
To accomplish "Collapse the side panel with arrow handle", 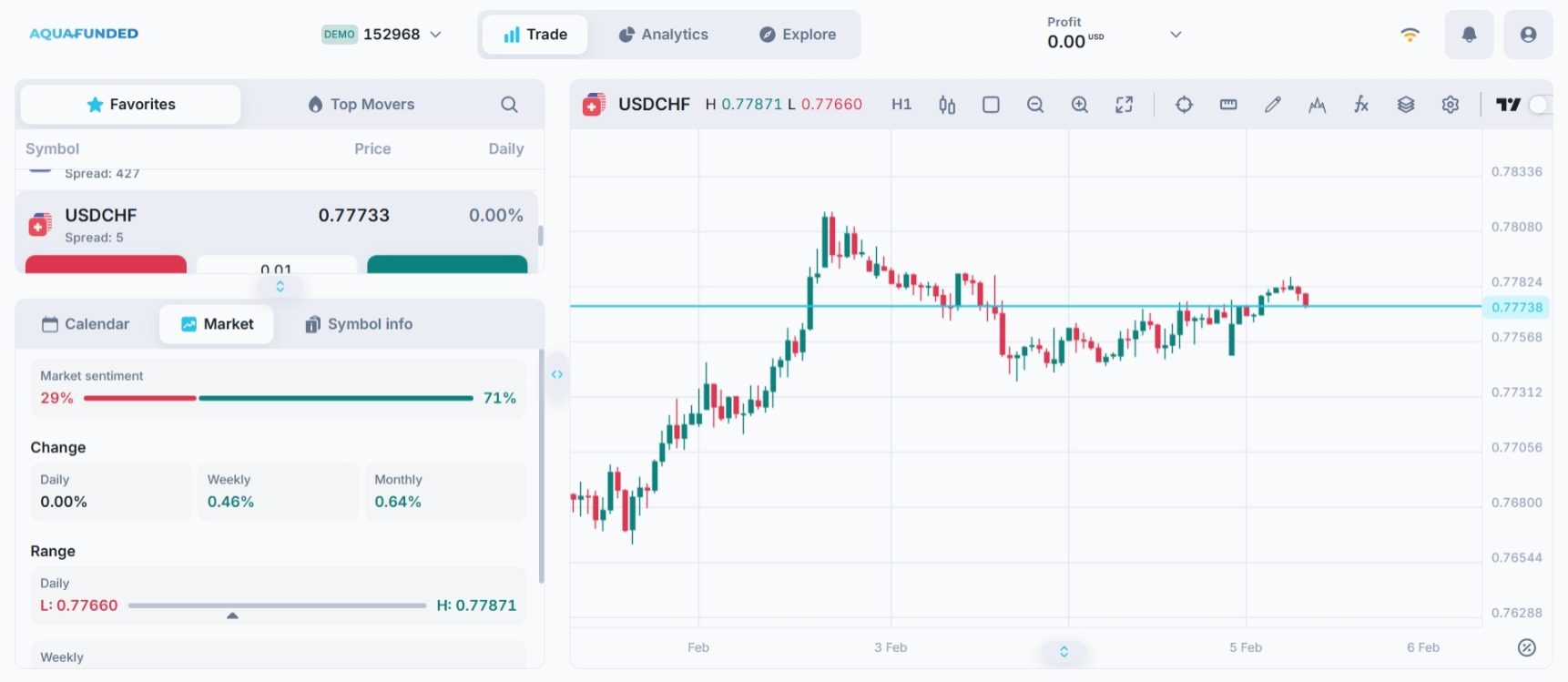I will [557, 374].
